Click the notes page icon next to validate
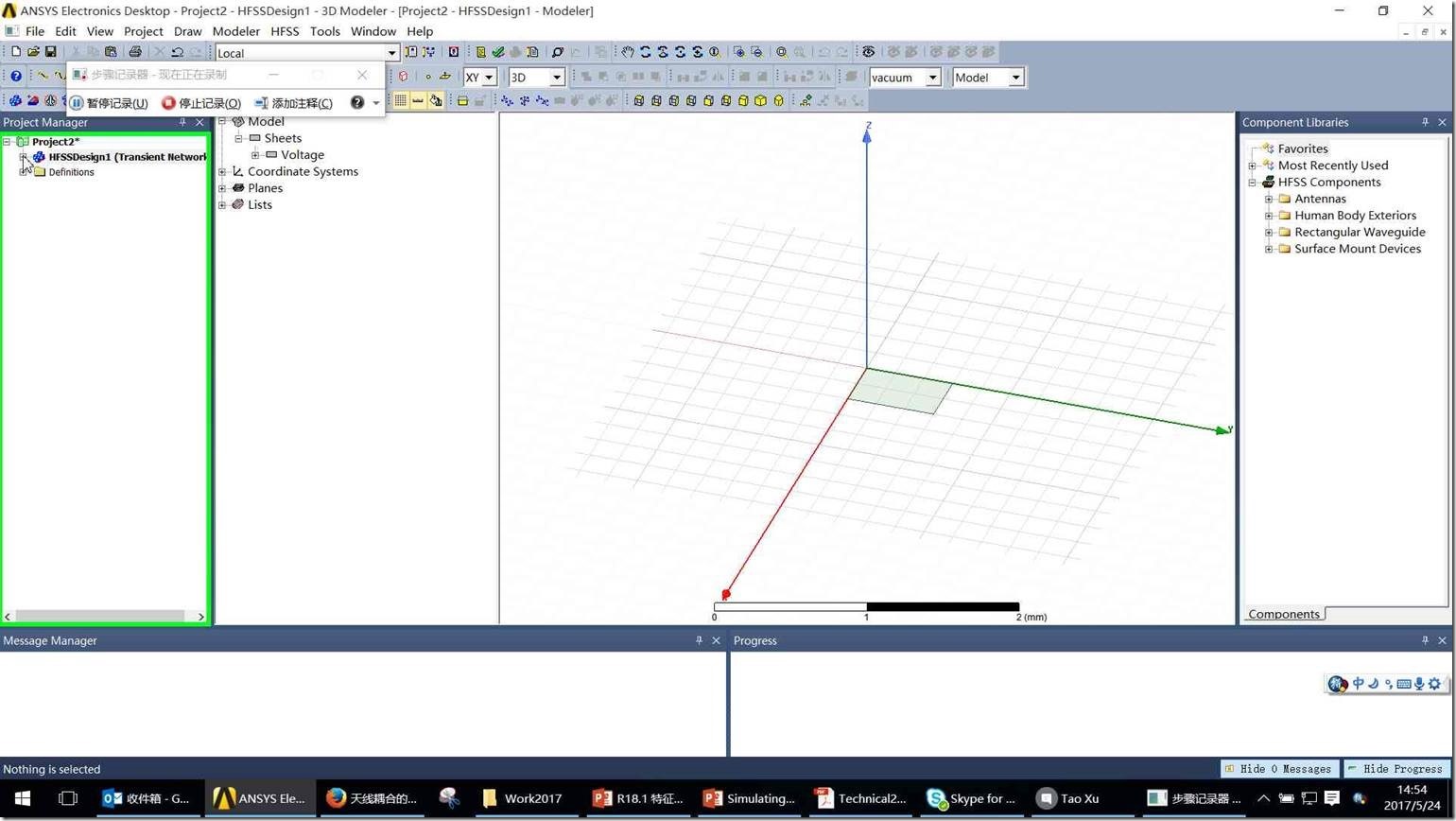The height and width of the screenshot is (821, 1456). (532, 52)
